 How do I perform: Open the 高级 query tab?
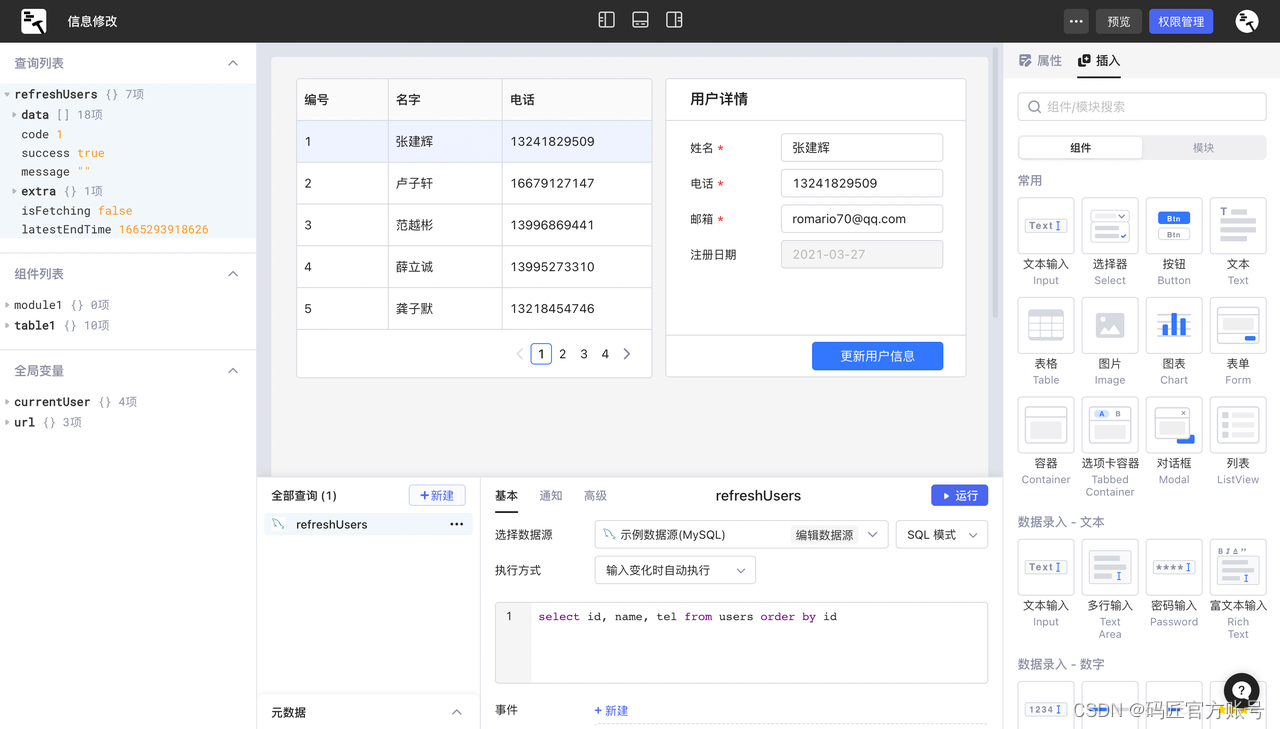pos(595,495)
